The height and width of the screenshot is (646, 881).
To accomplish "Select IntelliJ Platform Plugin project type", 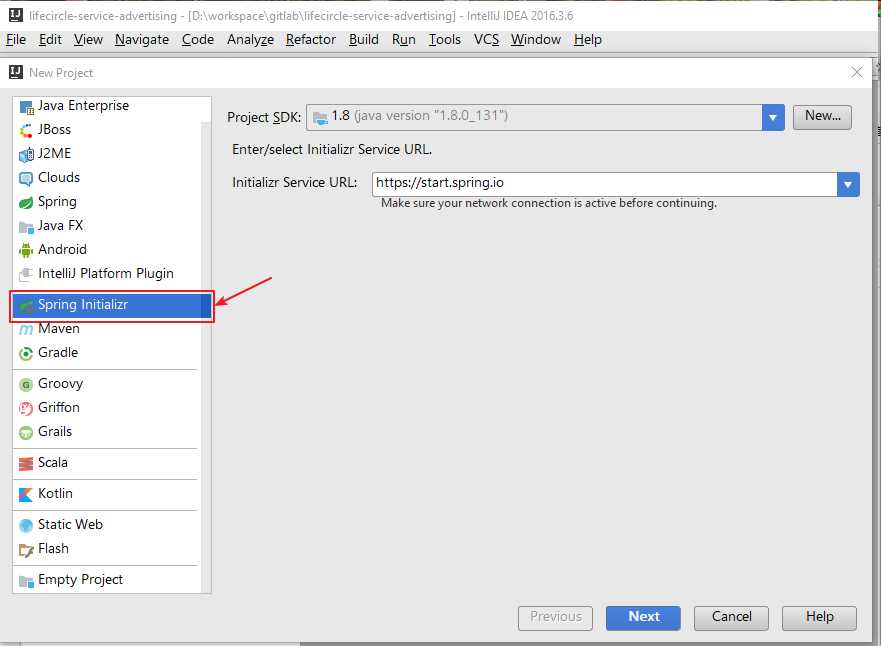I will (x=107, y=274).
